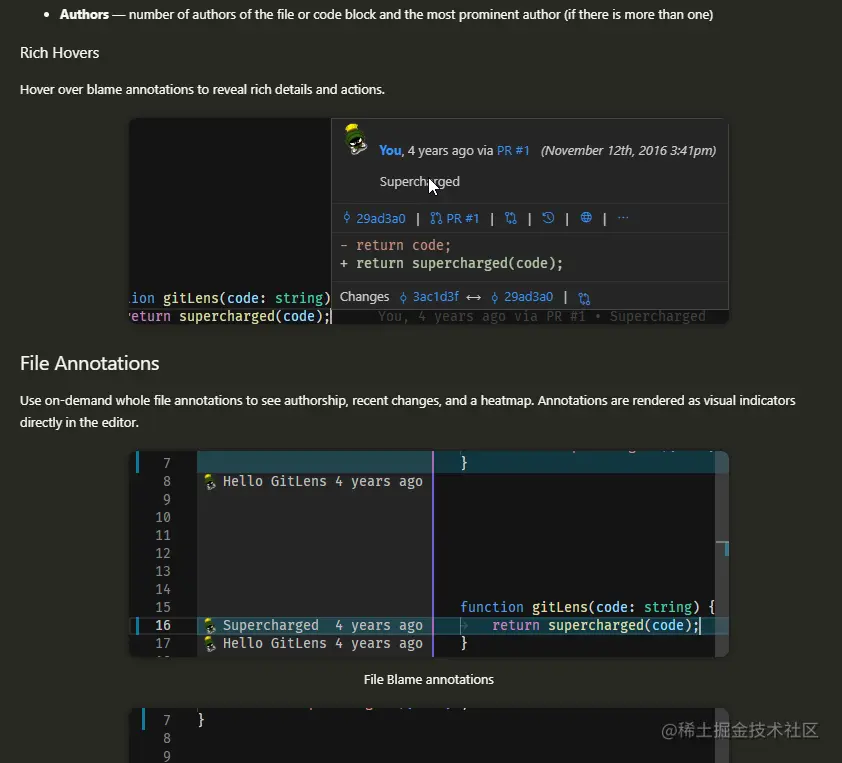Click the compare icon ending the Changes row
Image resolution: width=842 pixels, height=763 pixels.
click(x=584, y=298)
